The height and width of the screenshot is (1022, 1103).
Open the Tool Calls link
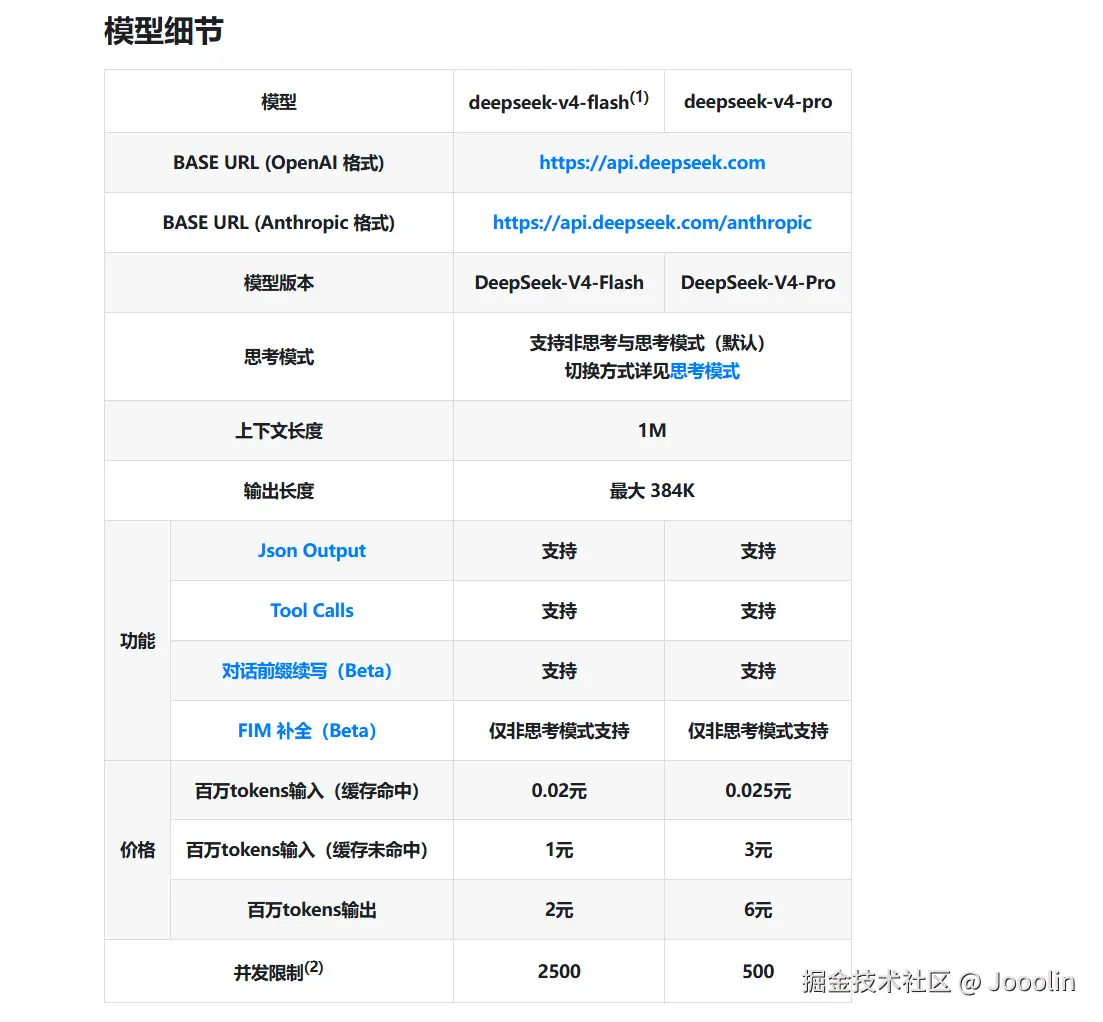[312, 611]
